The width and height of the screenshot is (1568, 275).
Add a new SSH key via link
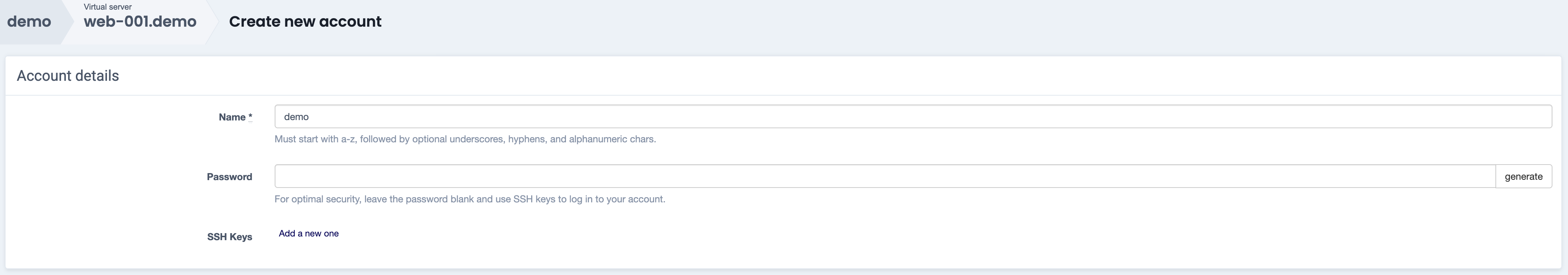[309, 233]
